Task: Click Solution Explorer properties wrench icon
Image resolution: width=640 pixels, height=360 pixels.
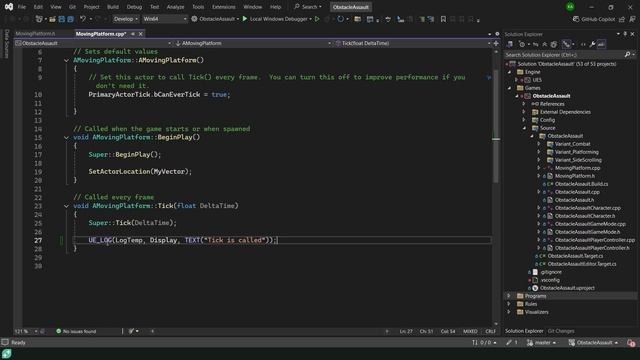Action: click(592, 44)
